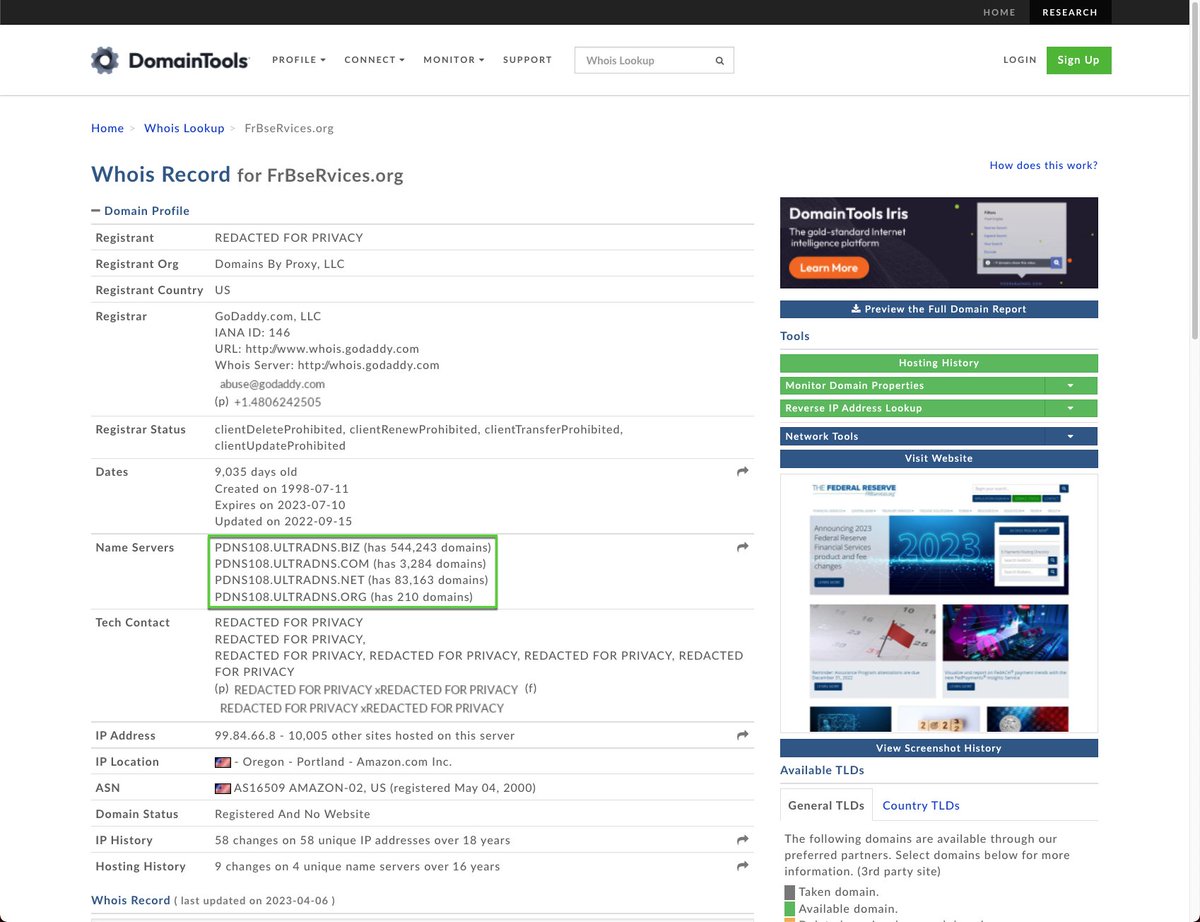Expand the Monitor Domain Properties dropdown arrow
Viewport: 1200px width, 922px height.
tap(1070, 385)
